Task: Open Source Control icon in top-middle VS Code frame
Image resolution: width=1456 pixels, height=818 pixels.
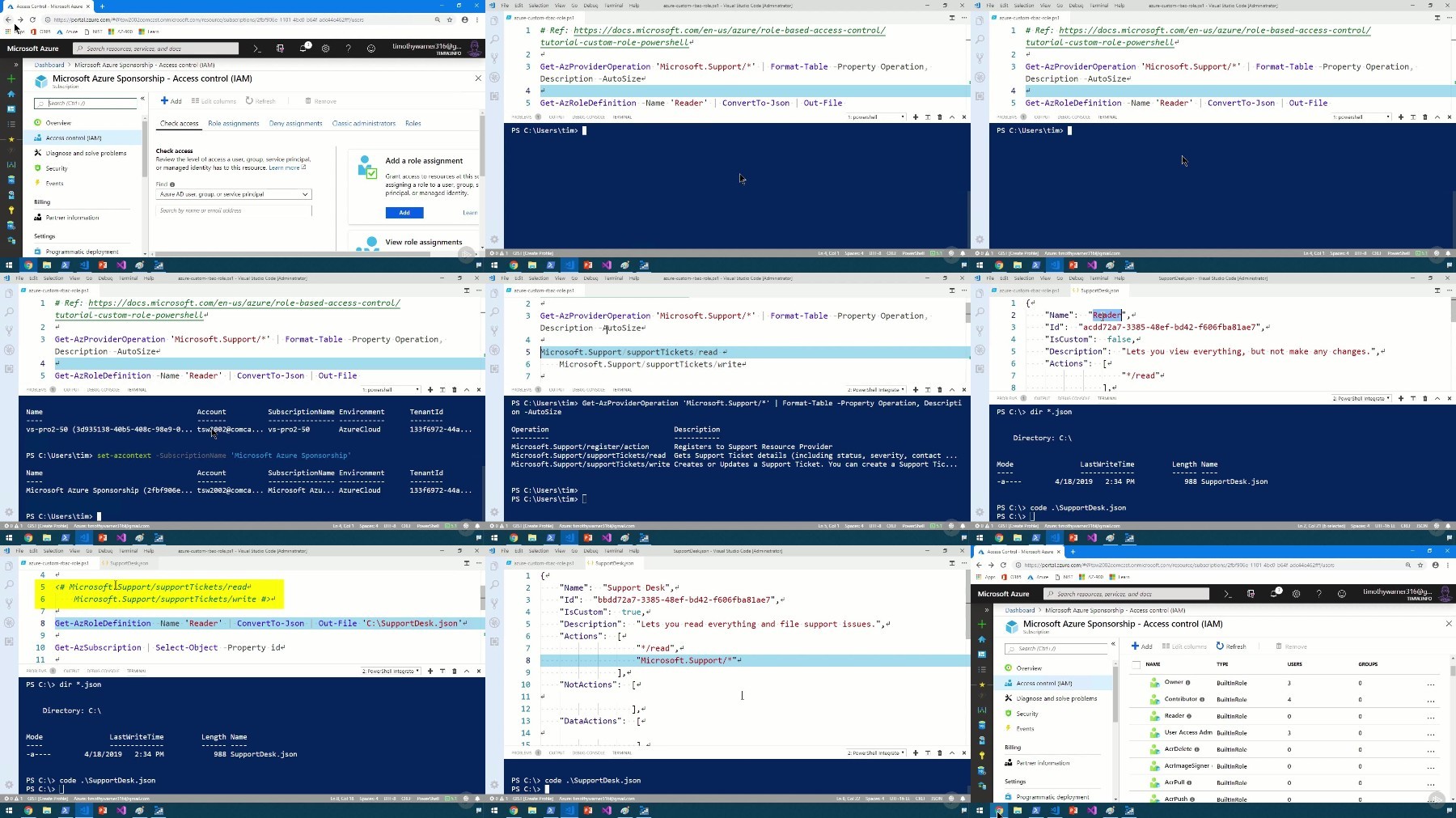Action: 494,58
